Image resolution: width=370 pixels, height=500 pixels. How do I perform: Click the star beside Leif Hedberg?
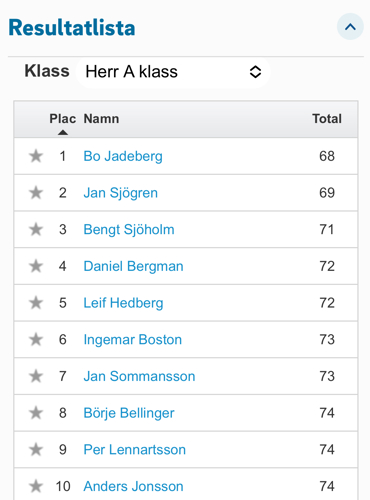coord(36,303)
